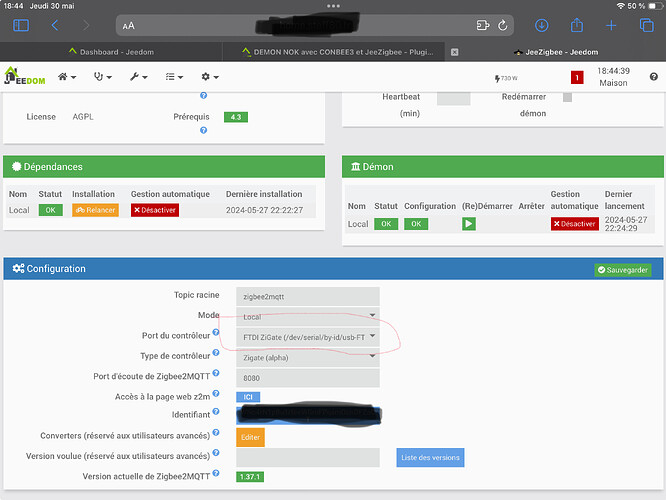
Task: Open the tools wrench menu
Action: point(138,77)
